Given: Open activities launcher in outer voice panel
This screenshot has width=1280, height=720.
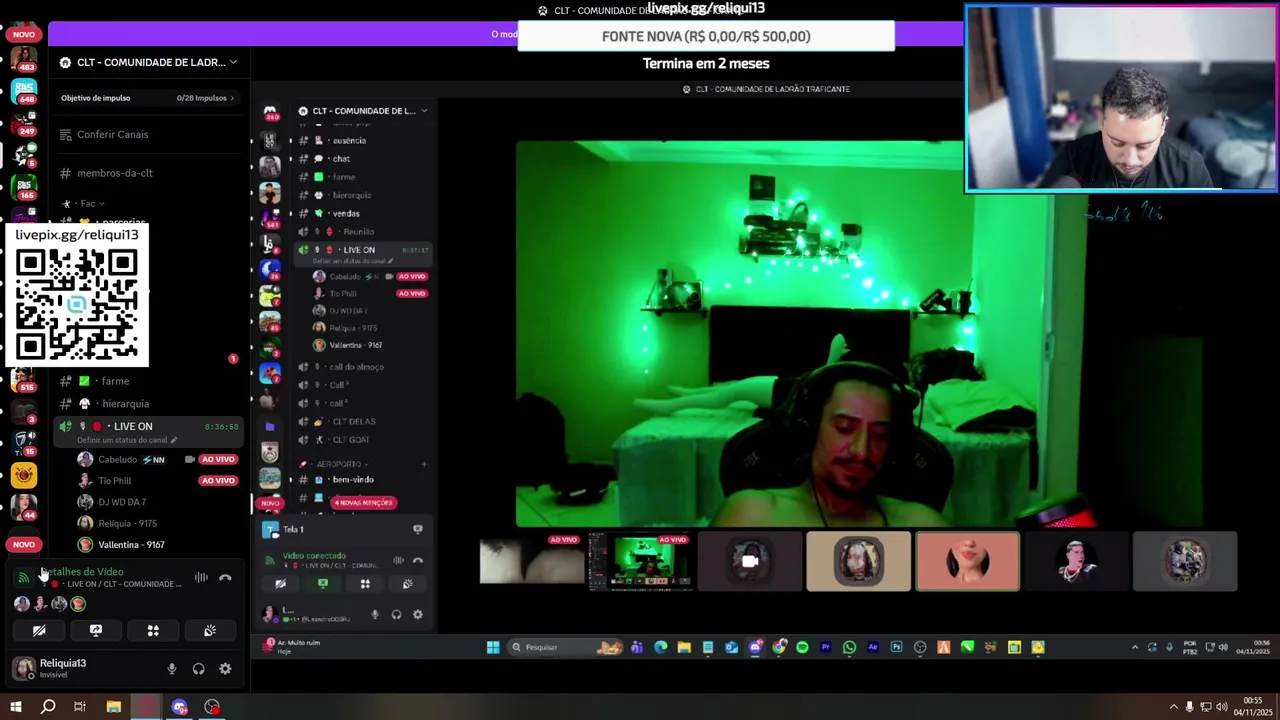Looking at the screenshot, I should (153, 631).
